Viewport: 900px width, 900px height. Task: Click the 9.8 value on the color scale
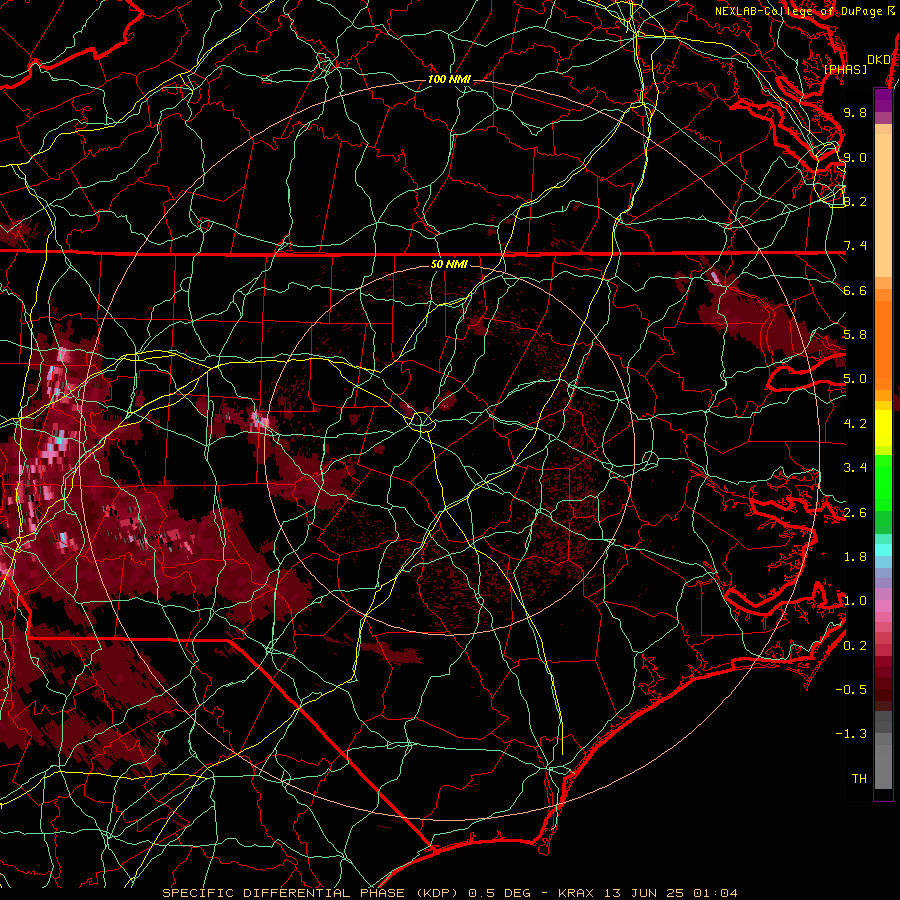(x=855, y=113)
